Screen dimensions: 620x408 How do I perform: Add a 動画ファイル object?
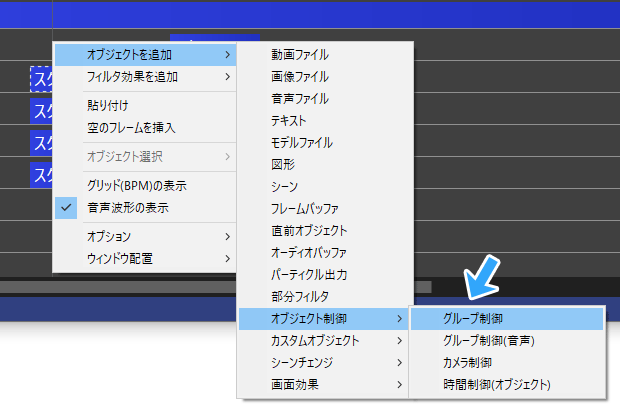(299, 55)
